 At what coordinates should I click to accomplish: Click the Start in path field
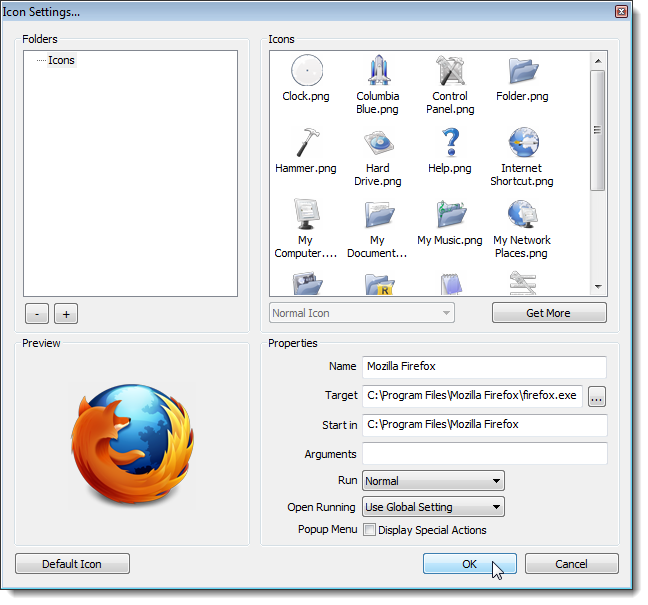pyautogui.click(x=484, y=425)
